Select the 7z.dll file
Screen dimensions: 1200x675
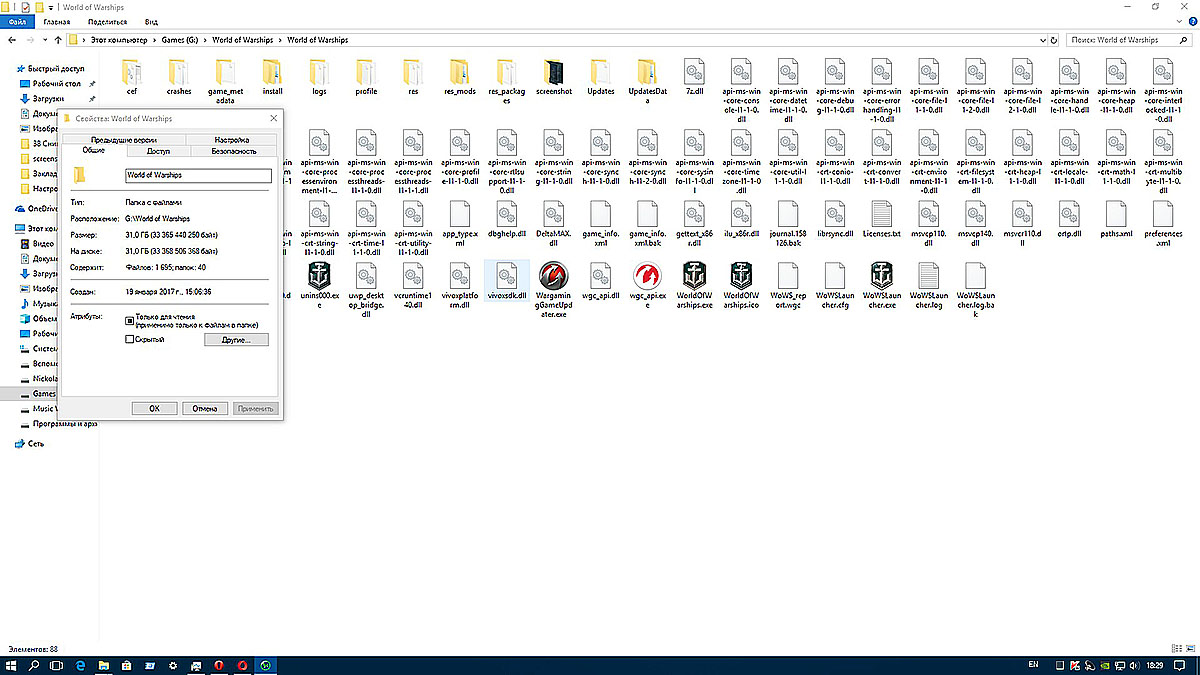pos(694,77)
